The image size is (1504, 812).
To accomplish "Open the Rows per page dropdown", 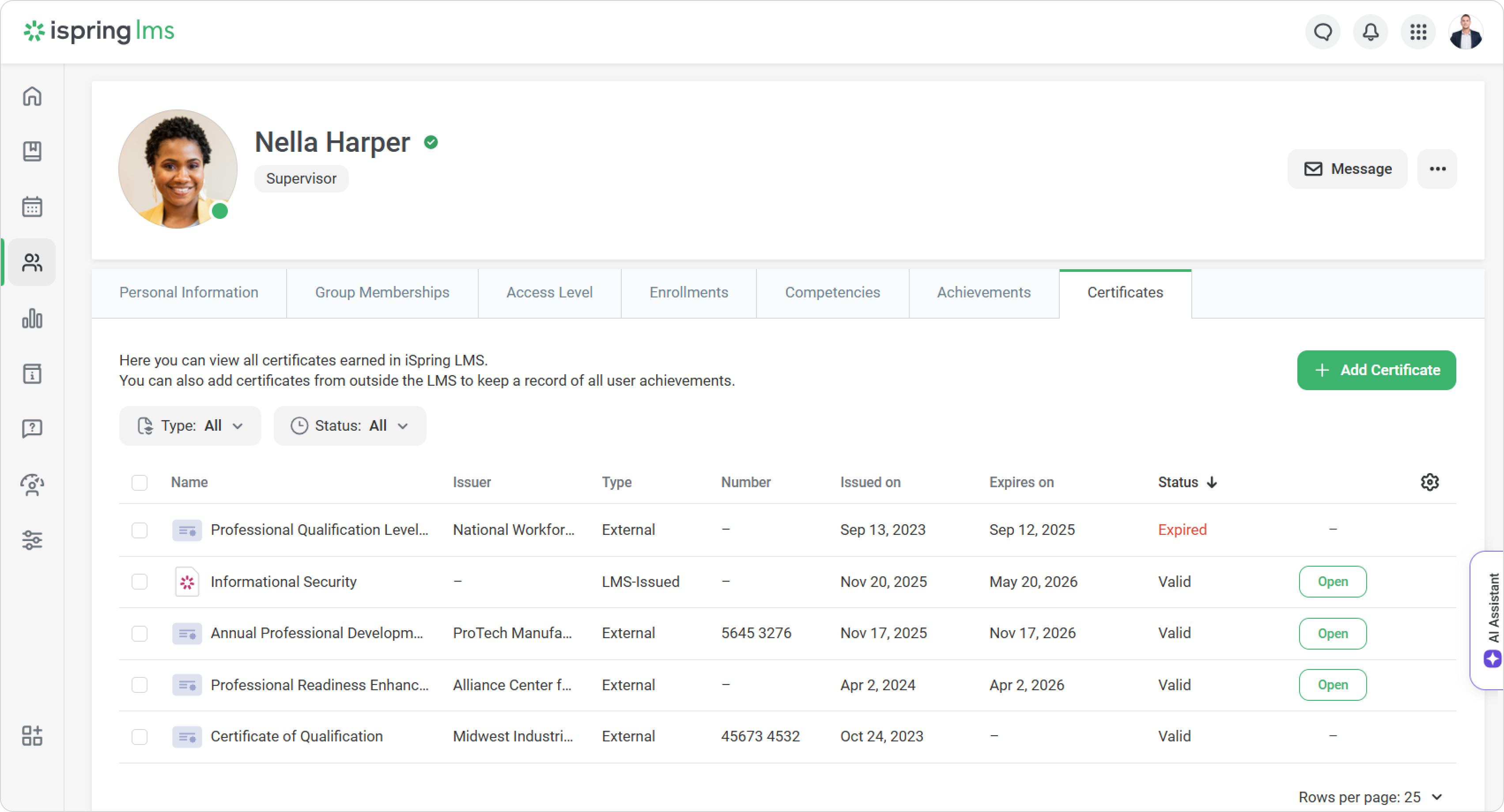I will click(1370, 797).
